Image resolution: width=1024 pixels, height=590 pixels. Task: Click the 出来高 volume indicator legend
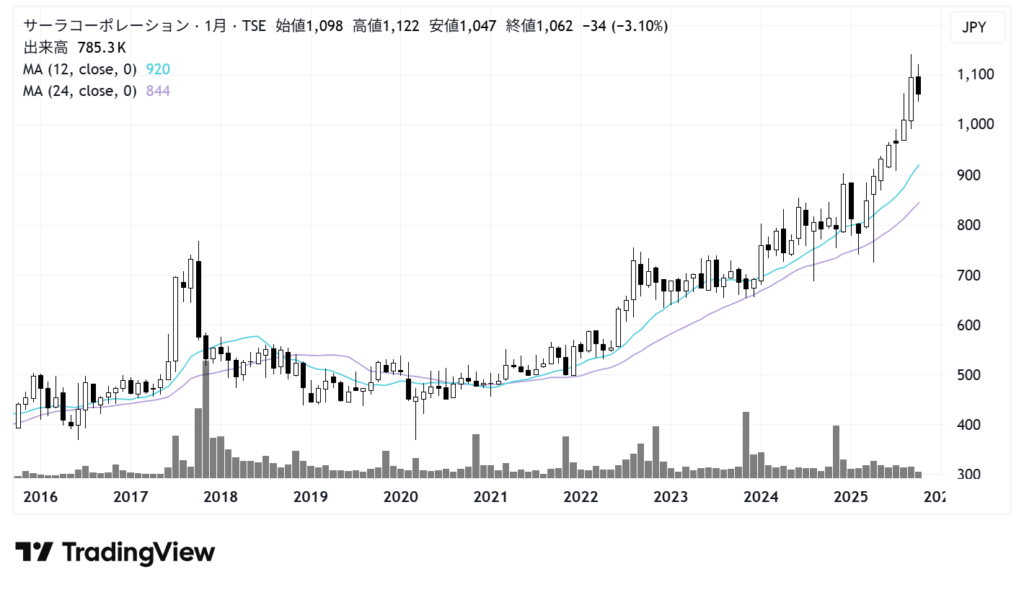(x=45, y=48)
